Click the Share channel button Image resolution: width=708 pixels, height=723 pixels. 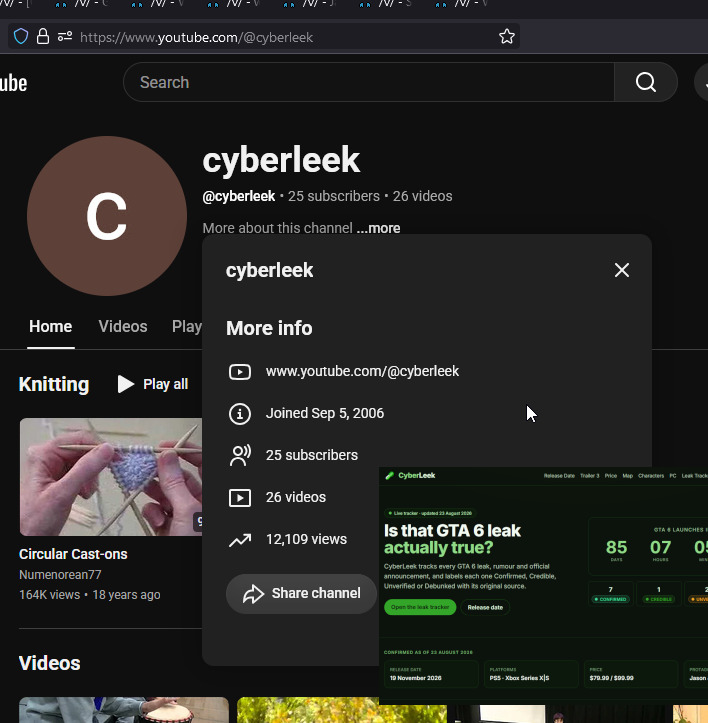(301, 593)
